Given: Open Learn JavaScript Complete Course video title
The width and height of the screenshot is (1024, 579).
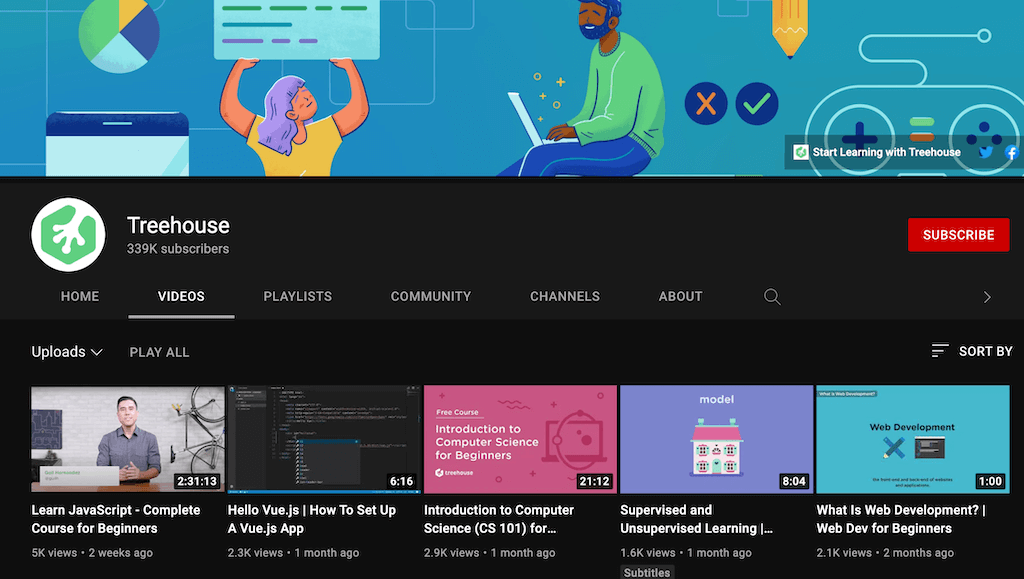Looking at the screenshot, I should (x=116, y=519).
